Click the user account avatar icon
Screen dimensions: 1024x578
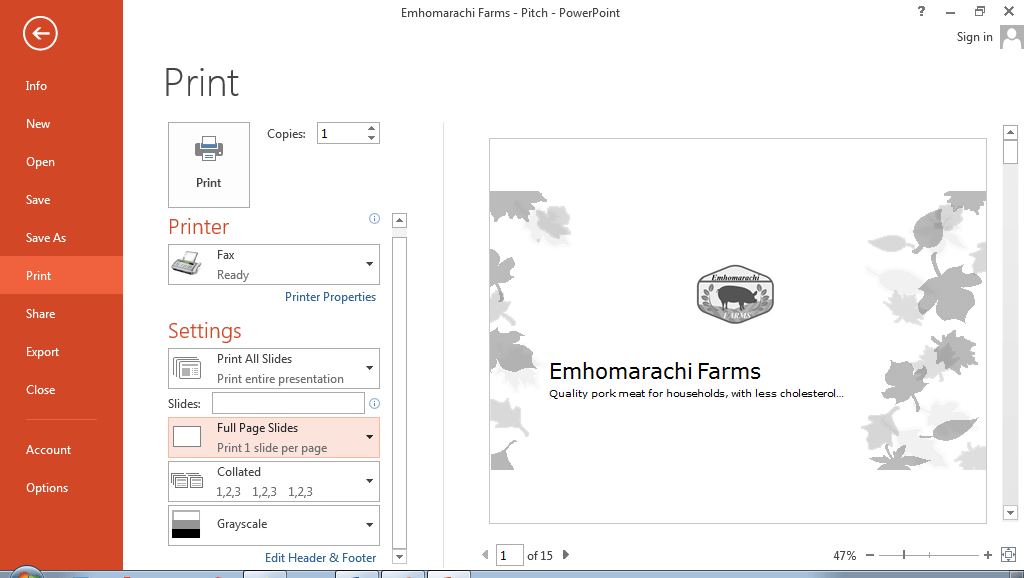click(x=1012, y=37)
